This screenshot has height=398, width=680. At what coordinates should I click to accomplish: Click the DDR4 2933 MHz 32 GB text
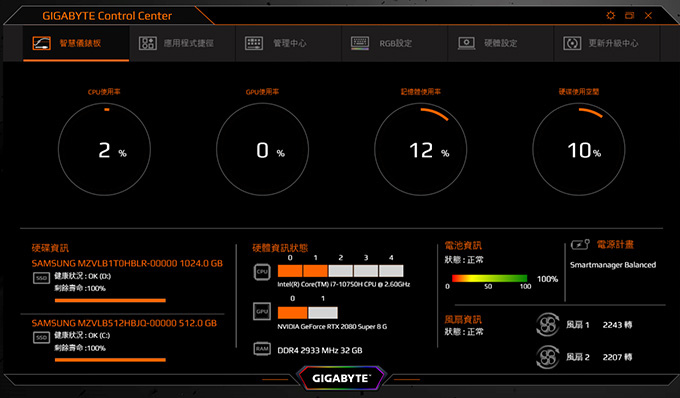coord(320,350)
